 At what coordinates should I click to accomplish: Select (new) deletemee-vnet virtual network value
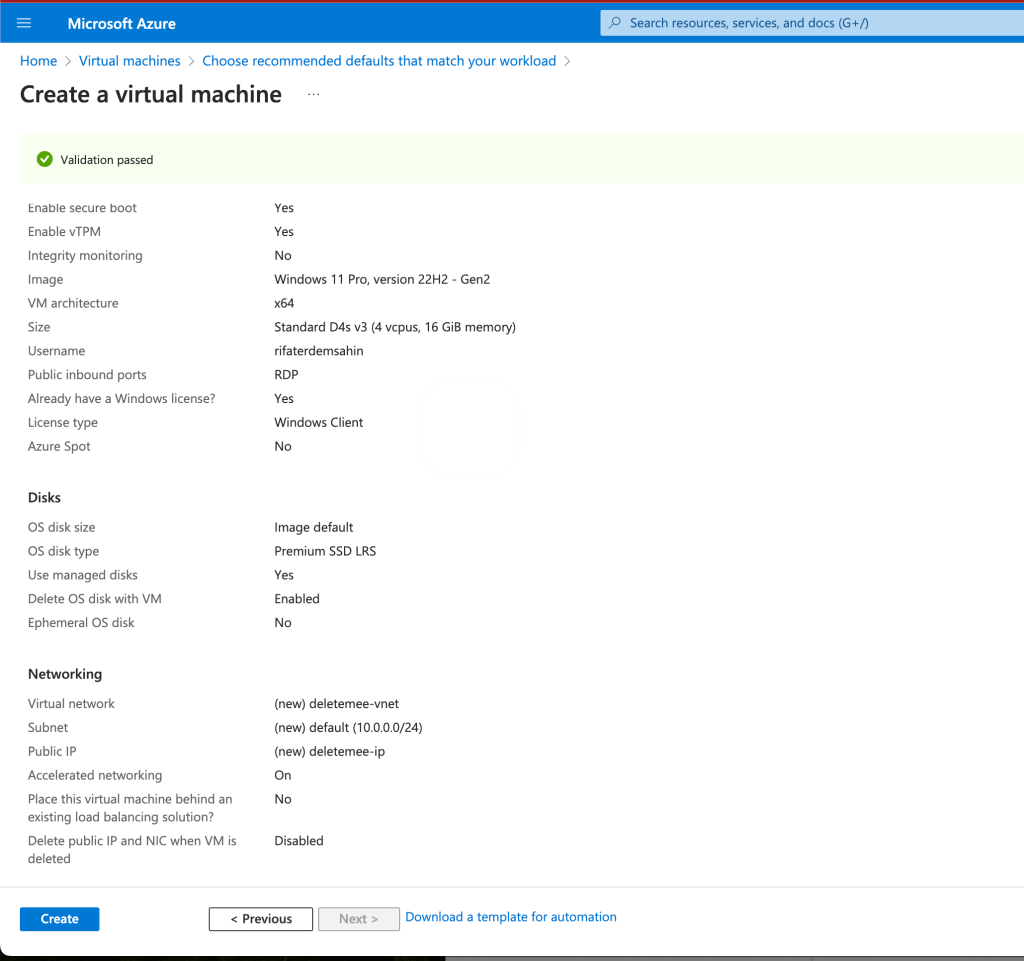[336, 704]
